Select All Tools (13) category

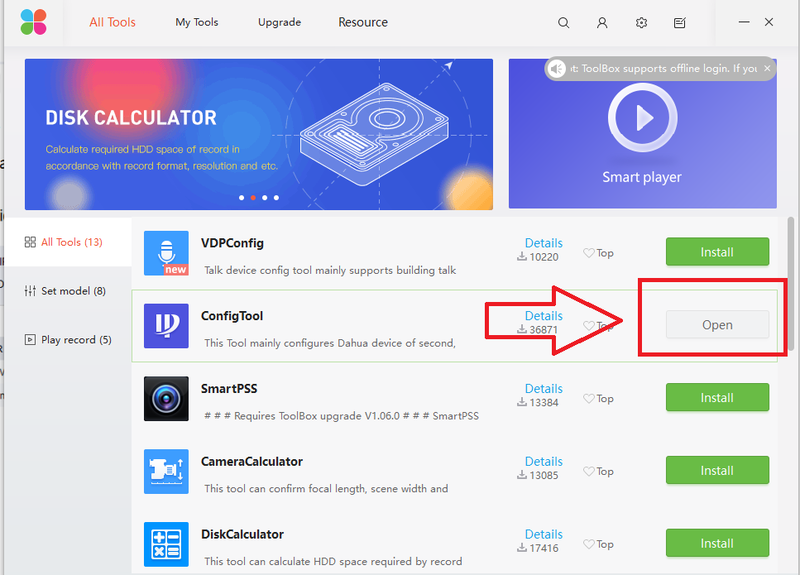68,242
